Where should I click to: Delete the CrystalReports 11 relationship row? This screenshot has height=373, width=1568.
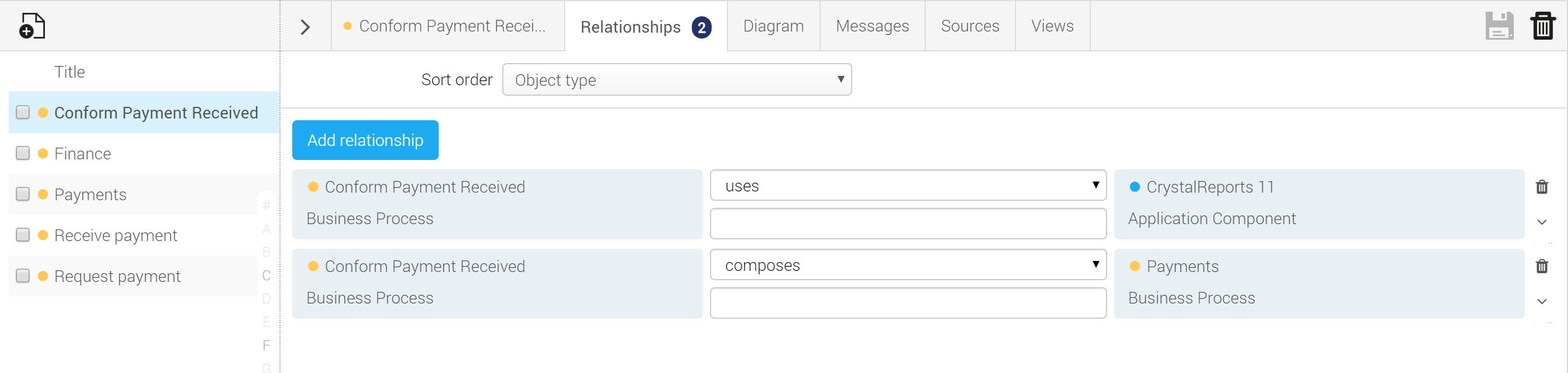(1541, 187)
